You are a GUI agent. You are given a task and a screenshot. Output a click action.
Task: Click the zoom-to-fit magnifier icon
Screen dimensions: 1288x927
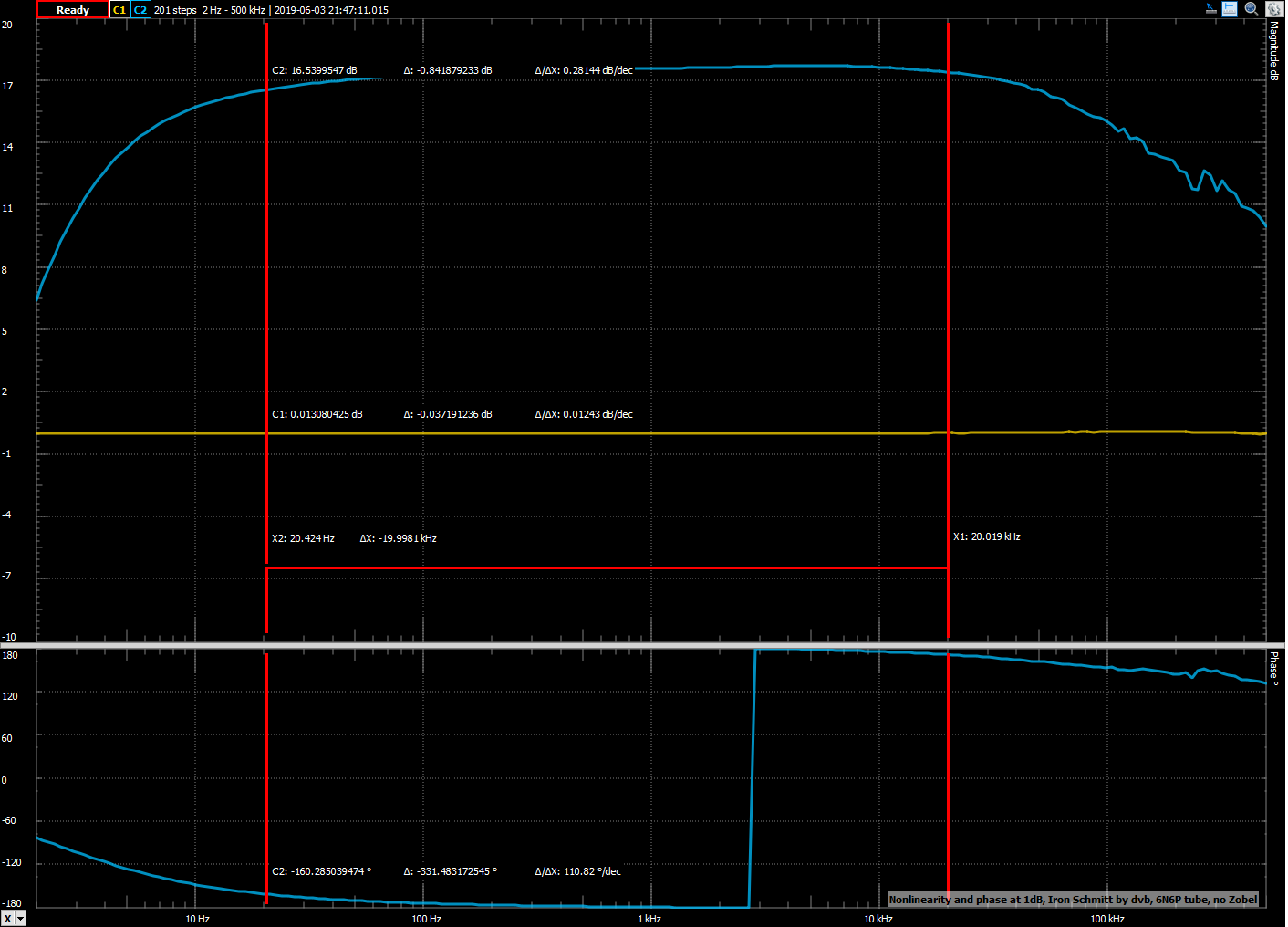(1252, 8)
